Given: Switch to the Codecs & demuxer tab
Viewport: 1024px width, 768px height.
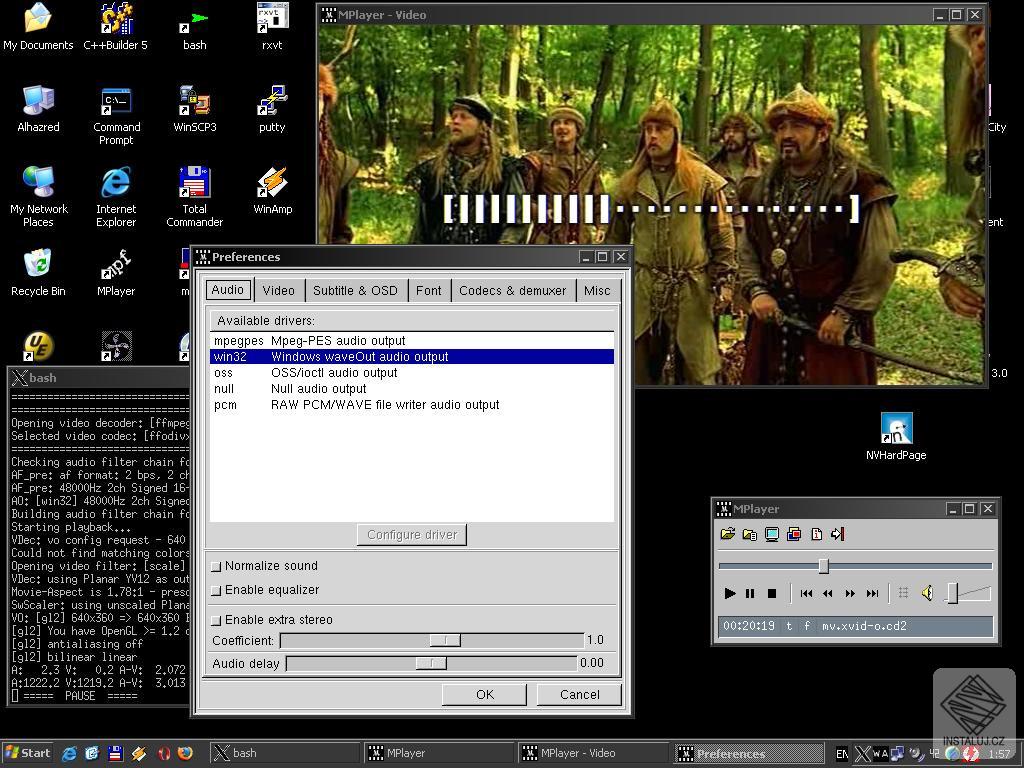Looking at the screenshot, I should [513, 290].
